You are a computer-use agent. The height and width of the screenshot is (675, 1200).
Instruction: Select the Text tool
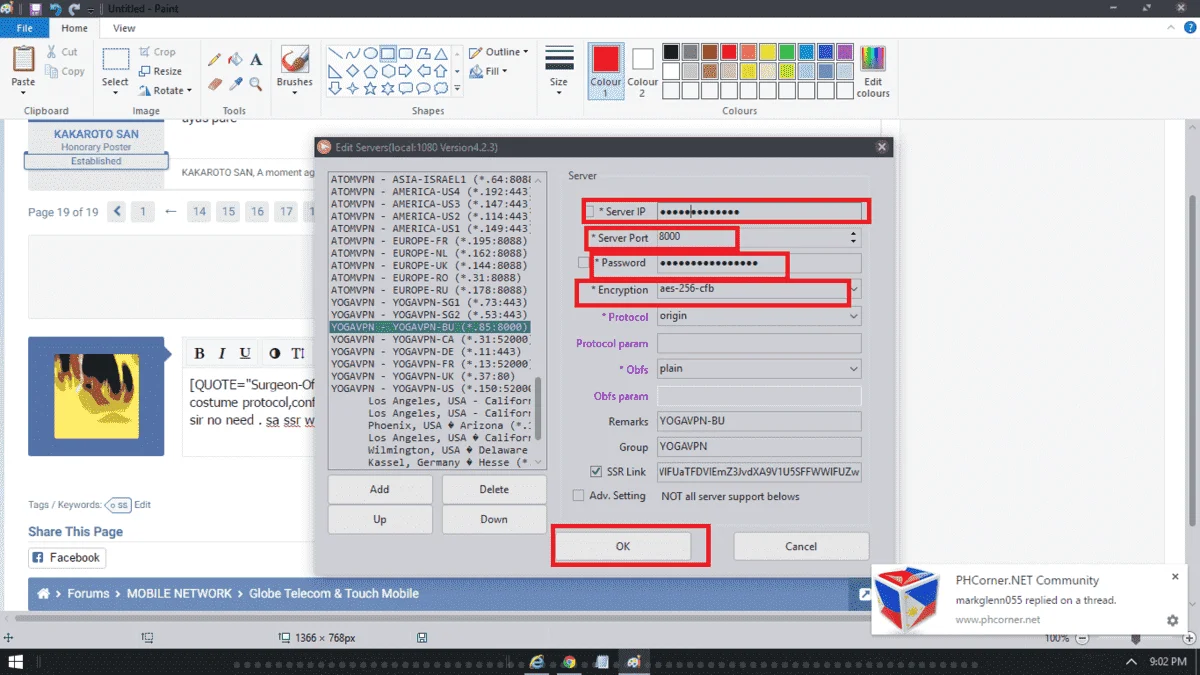[x=256, y=59]
